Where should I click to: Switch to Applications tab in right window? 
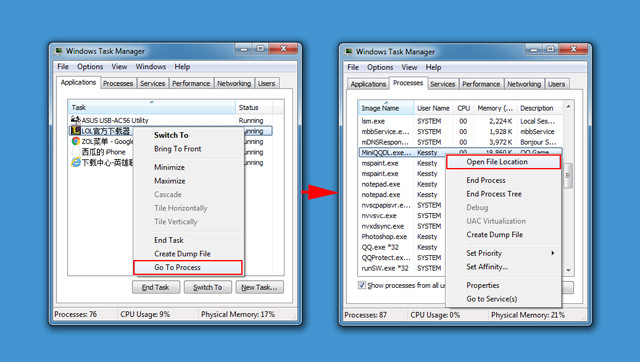click(368, 84)
